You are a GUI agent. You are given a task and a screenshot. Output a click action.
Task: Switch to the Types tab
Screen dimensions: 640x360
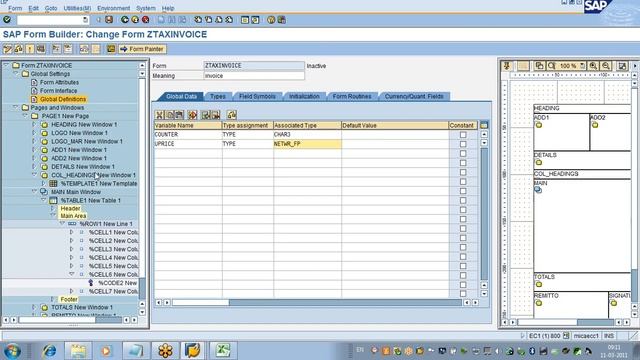[x=218, y=97]
